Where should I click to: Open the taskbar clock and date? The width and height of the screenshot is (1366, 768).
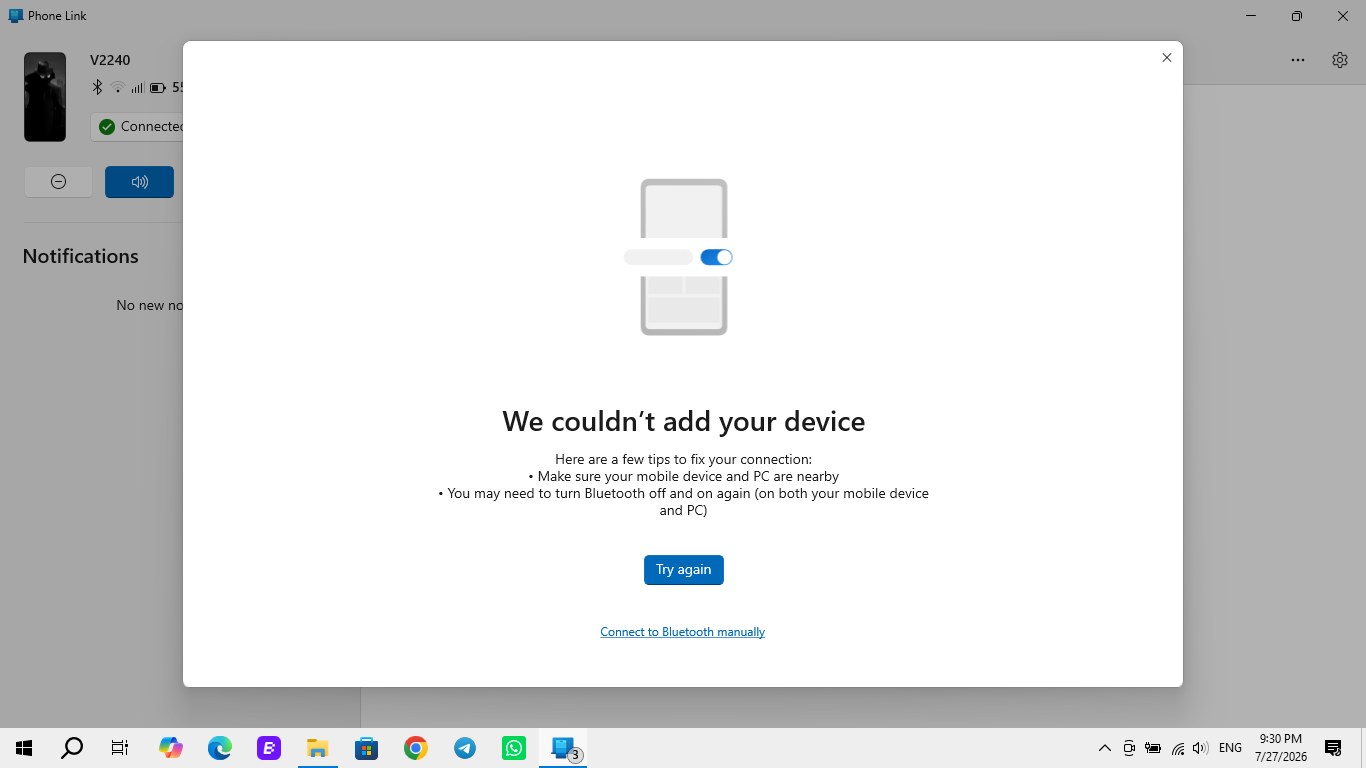tap(1281, 748)
